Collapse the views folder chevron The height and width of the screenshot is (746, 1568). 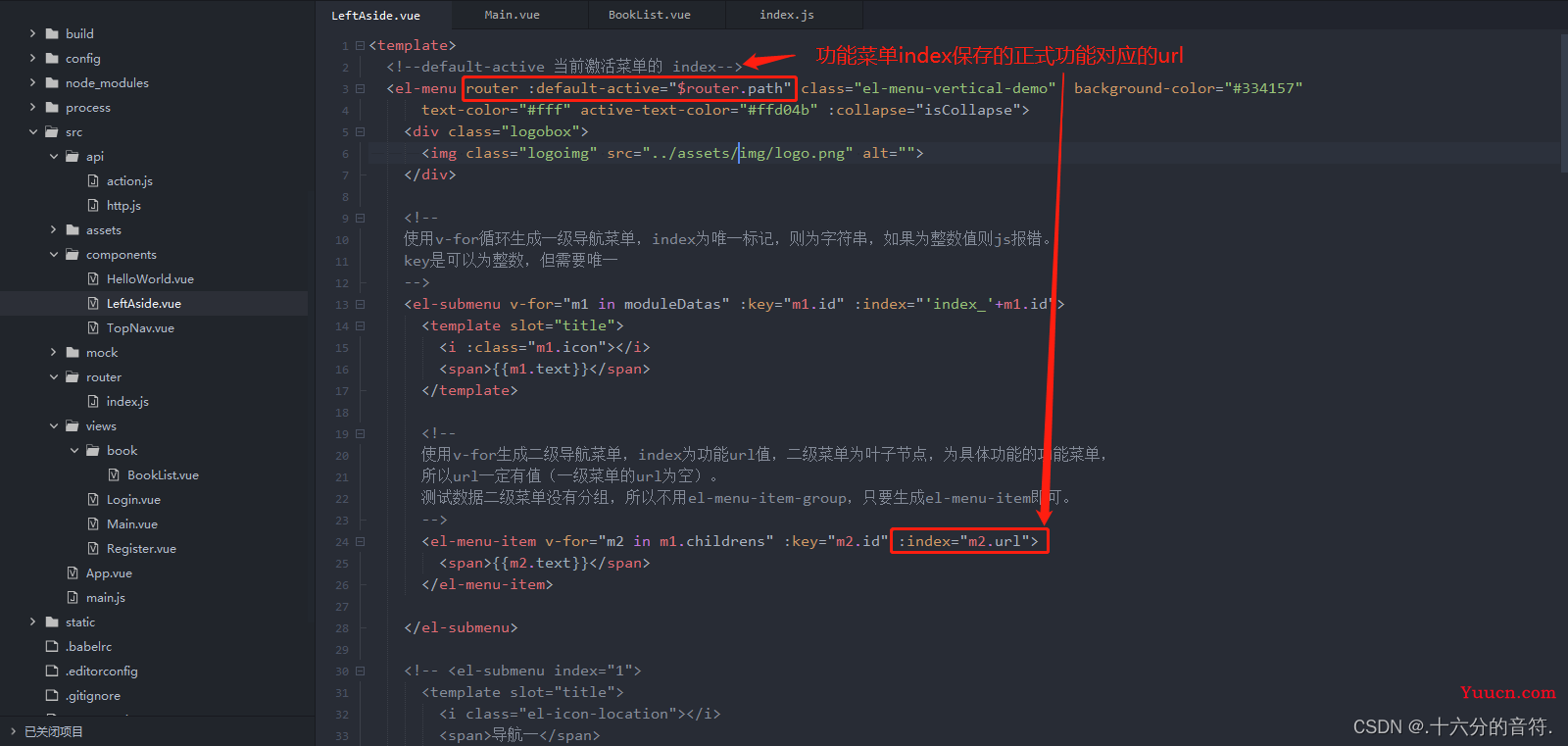[x=53, y=425]
